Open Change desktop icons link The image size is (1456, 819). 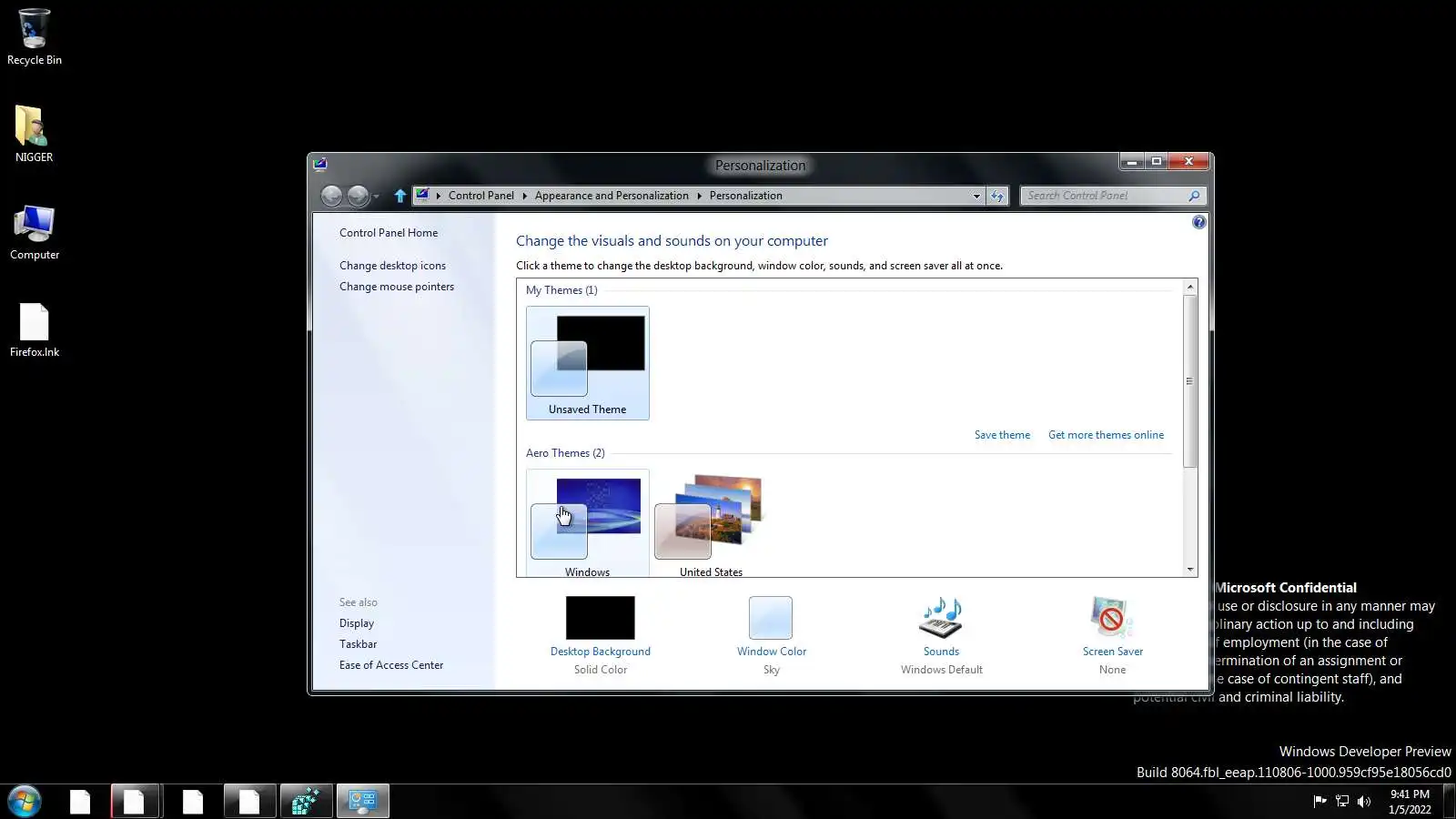[x=392, y=266]
